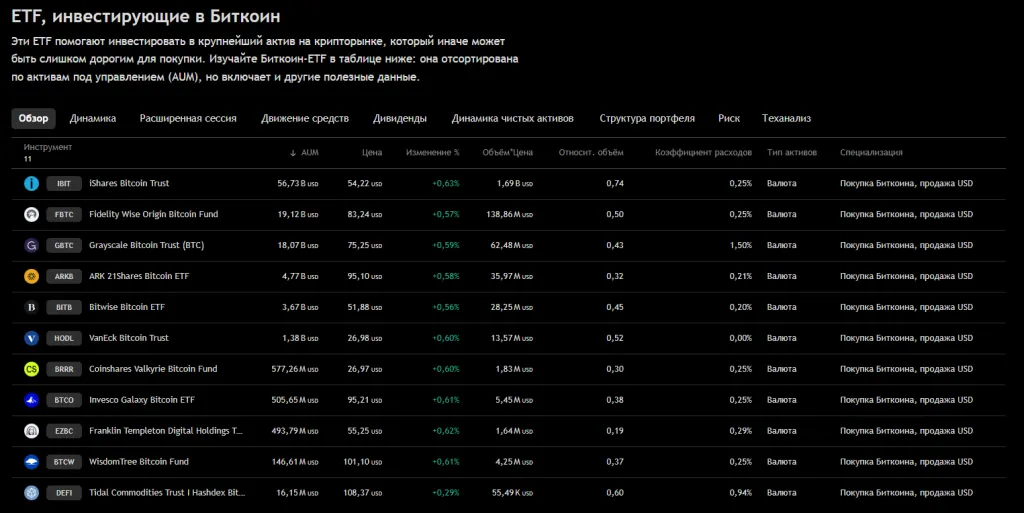Open Tidal Commodities Trust Hashdex link
This screenshot has height=513, width=1024.
[x=167, y=493]
